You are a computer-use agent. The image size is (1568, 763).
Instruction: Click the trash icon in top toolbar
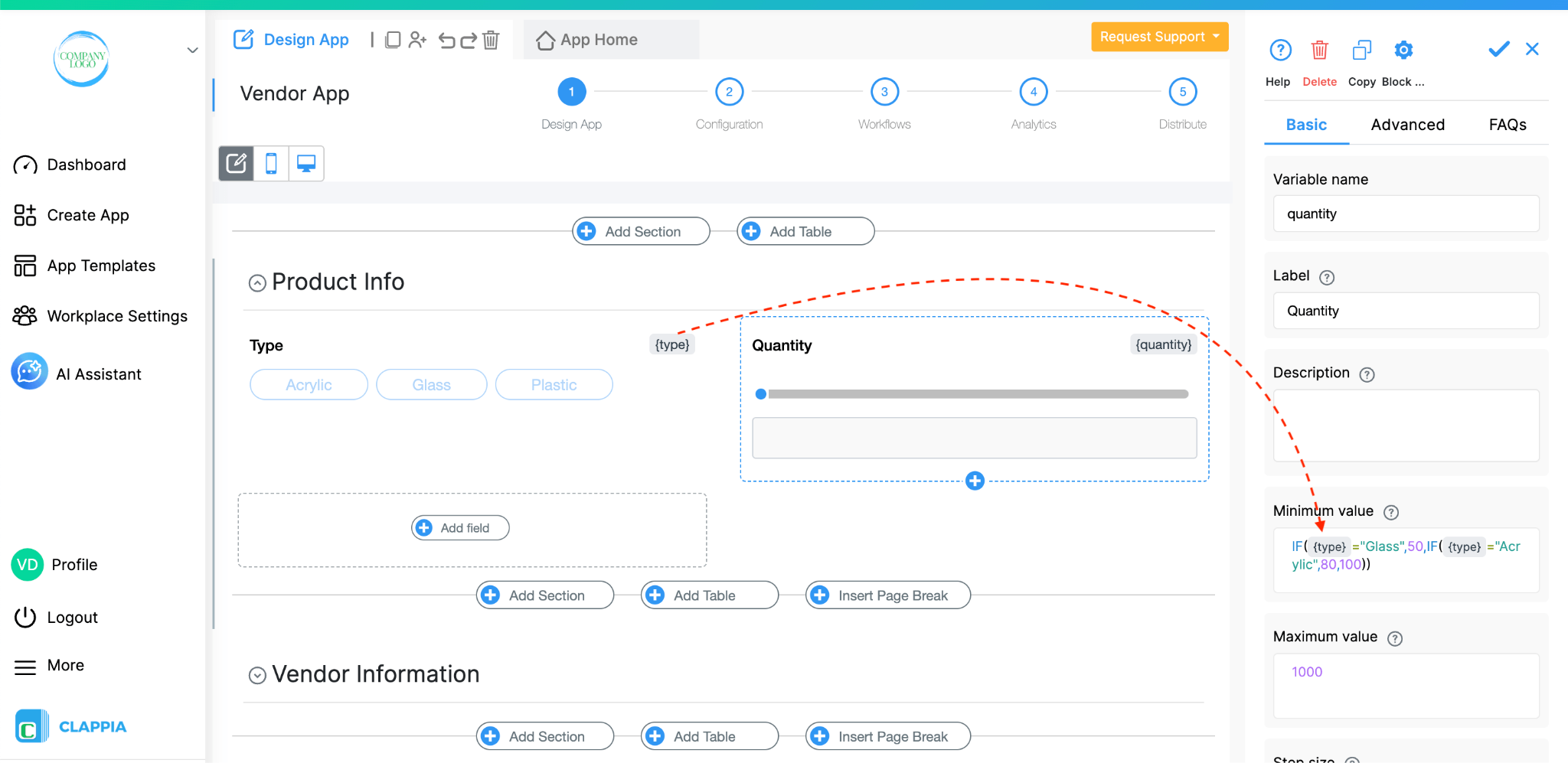click(x=491, y=40)
